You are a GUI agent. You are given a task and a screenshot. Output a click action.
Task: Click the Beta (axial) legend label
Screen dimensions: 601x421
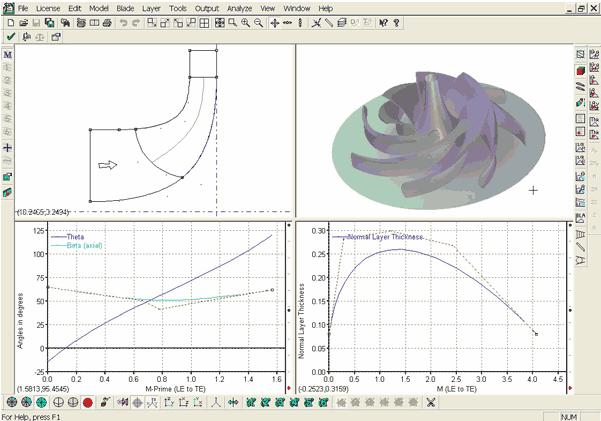click(84, 245)
